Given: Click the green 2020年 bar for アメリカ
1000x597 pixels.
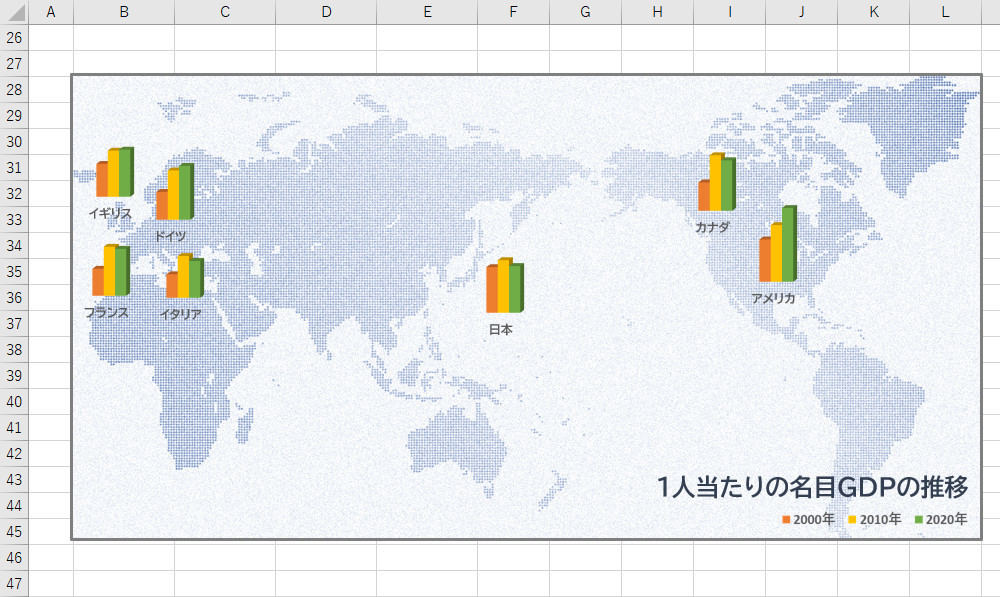Looking at the screenshot, I should 790,244.
